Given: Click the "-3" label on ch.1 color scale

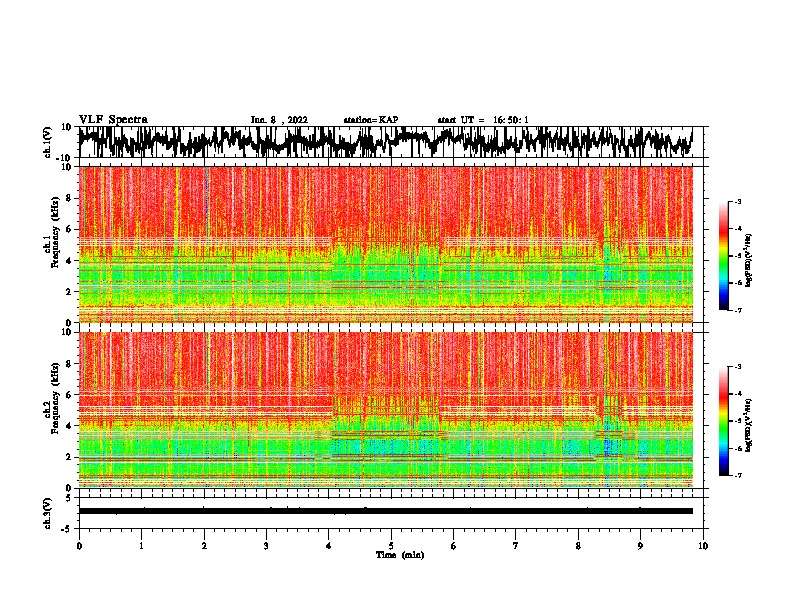Looking at the screenshot, I should [738, 201].
